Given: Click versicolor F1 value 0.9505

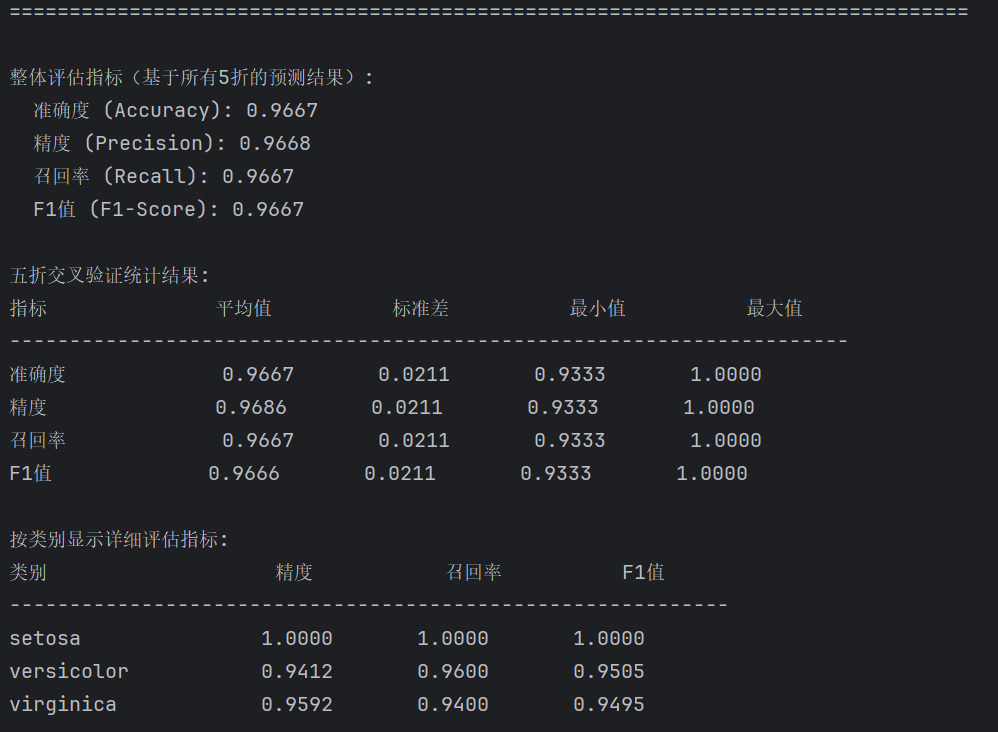Looking at the screenshot, I should click(608, 672).
